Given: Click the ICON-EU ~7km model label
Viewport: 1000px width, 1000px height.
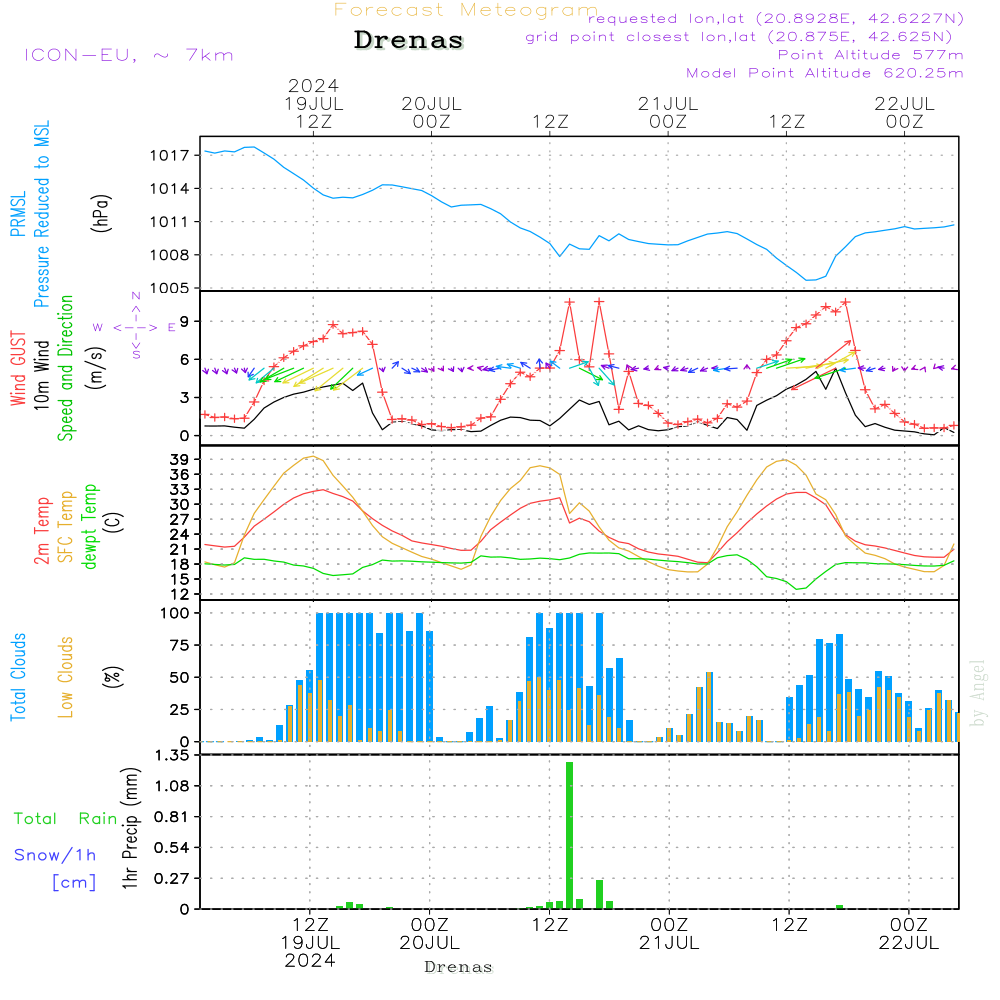Looking at the screenshot, I should (x=128, y=55).
